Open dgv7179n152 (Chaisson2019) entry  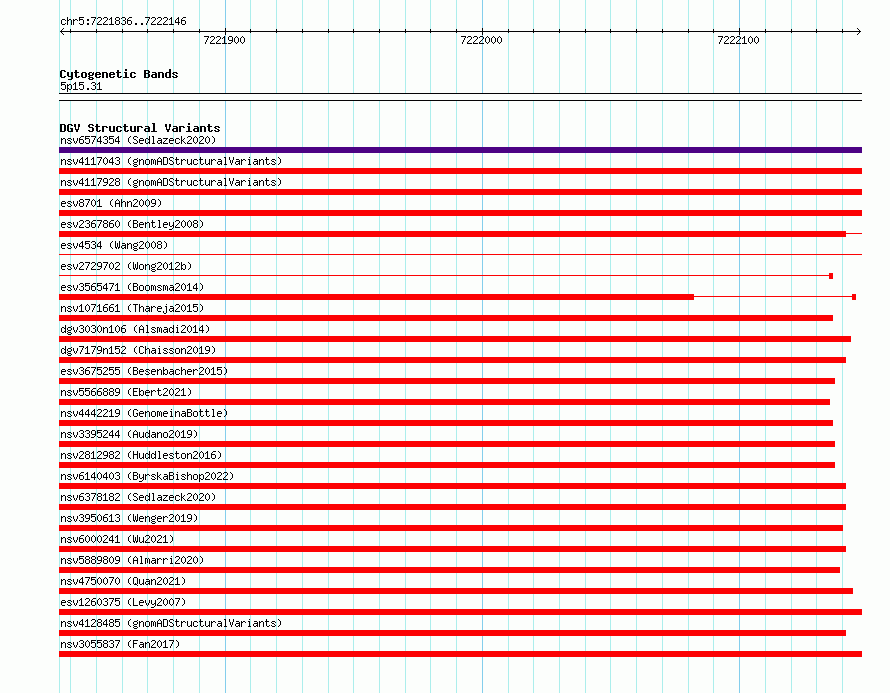click(138, 350)
